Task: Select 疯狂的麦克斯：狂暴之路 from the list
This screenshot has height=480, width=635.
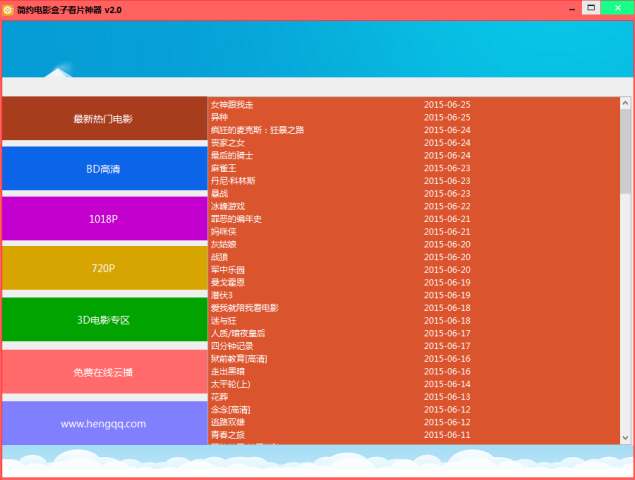Action: [x=257, y=130]
